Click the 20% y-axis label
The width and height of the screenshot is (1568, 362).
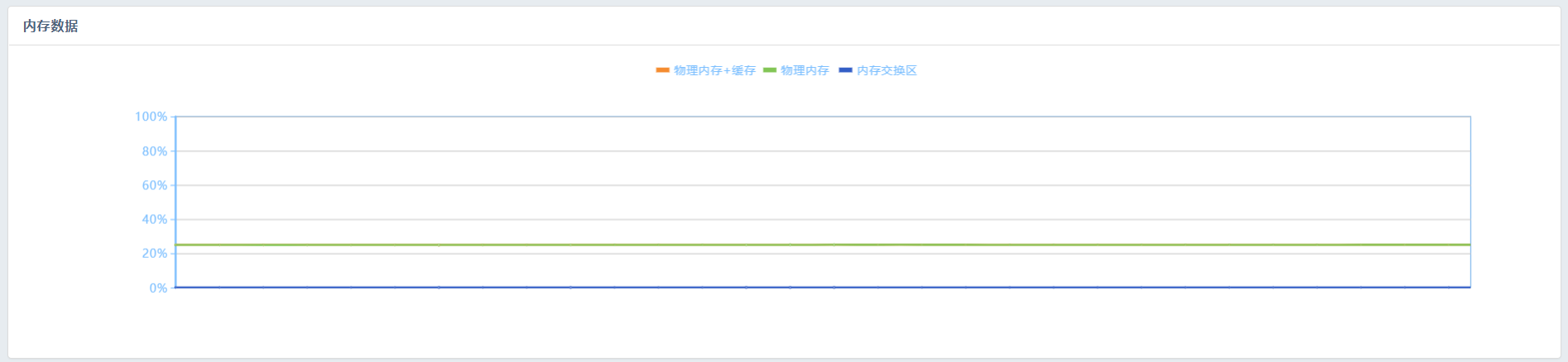154,253
